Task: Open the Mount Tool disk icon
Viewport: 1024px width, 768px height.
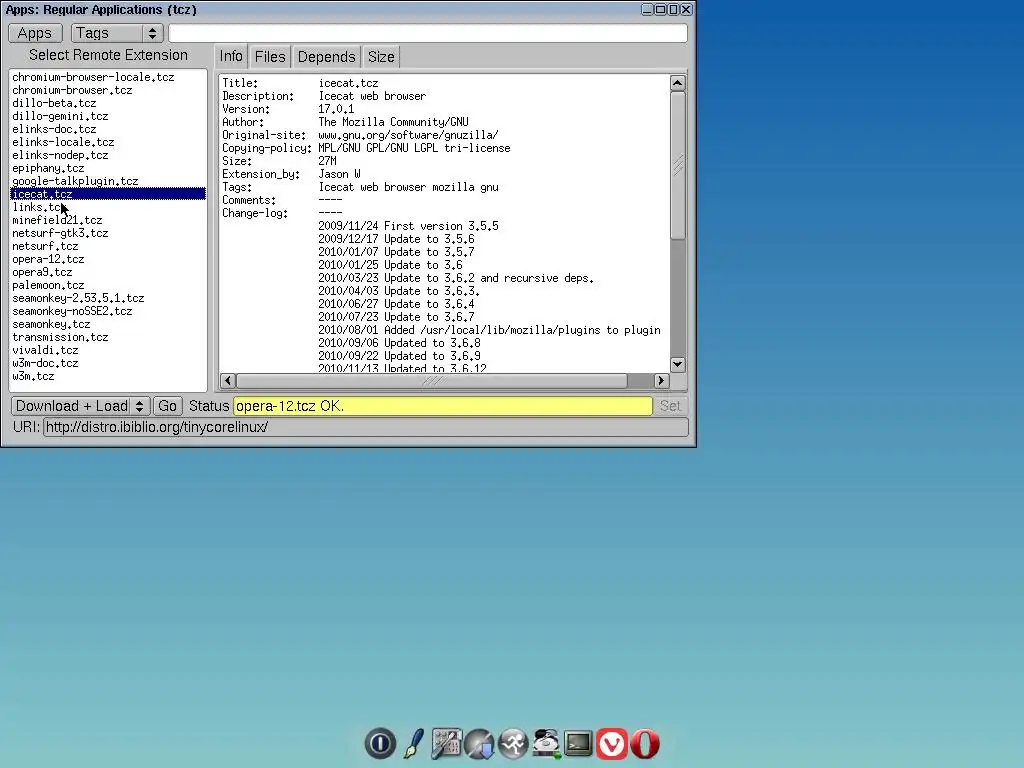Action: pos(546,744)
